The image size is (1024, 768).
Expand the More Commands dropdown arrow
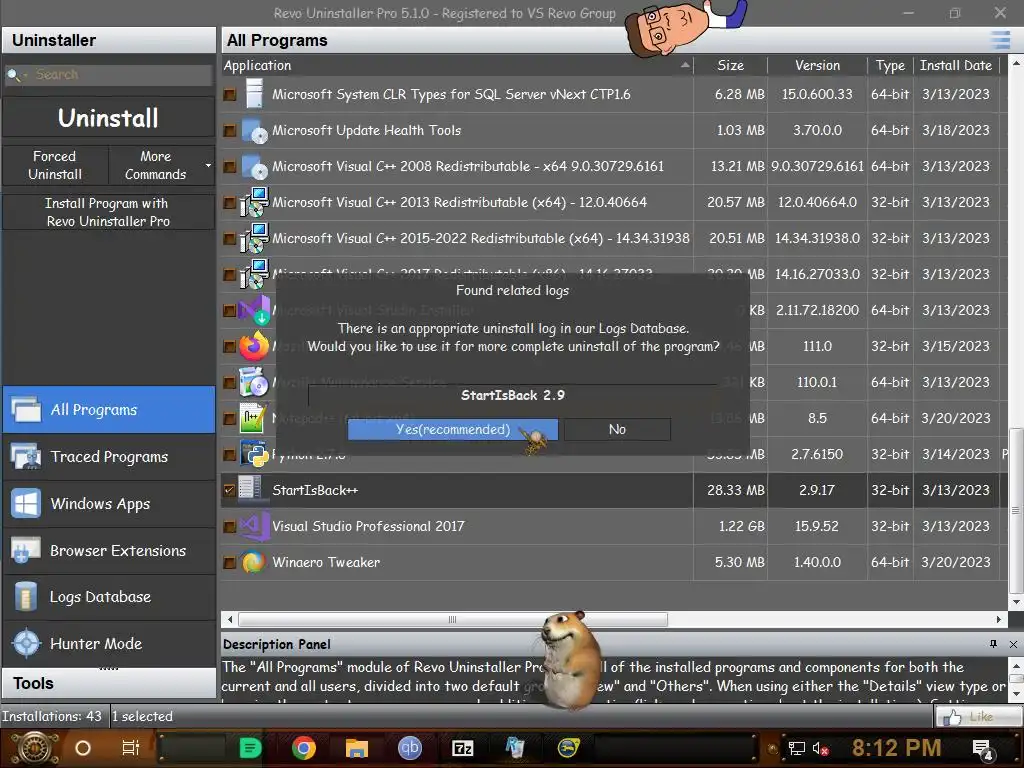(208, 165)
